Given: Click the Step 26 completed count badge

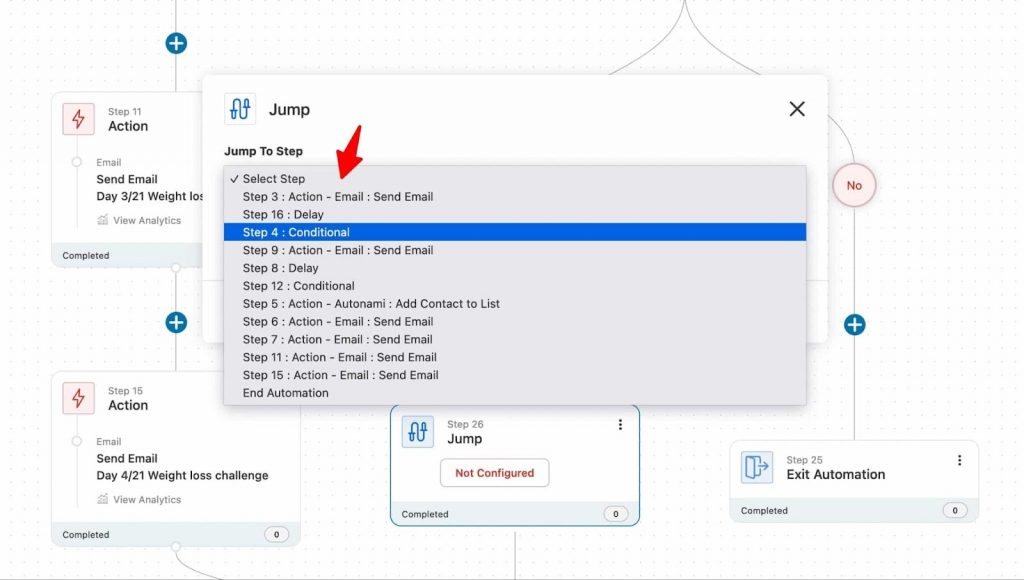Looking at the screenshot, I should tap(615, 514).
